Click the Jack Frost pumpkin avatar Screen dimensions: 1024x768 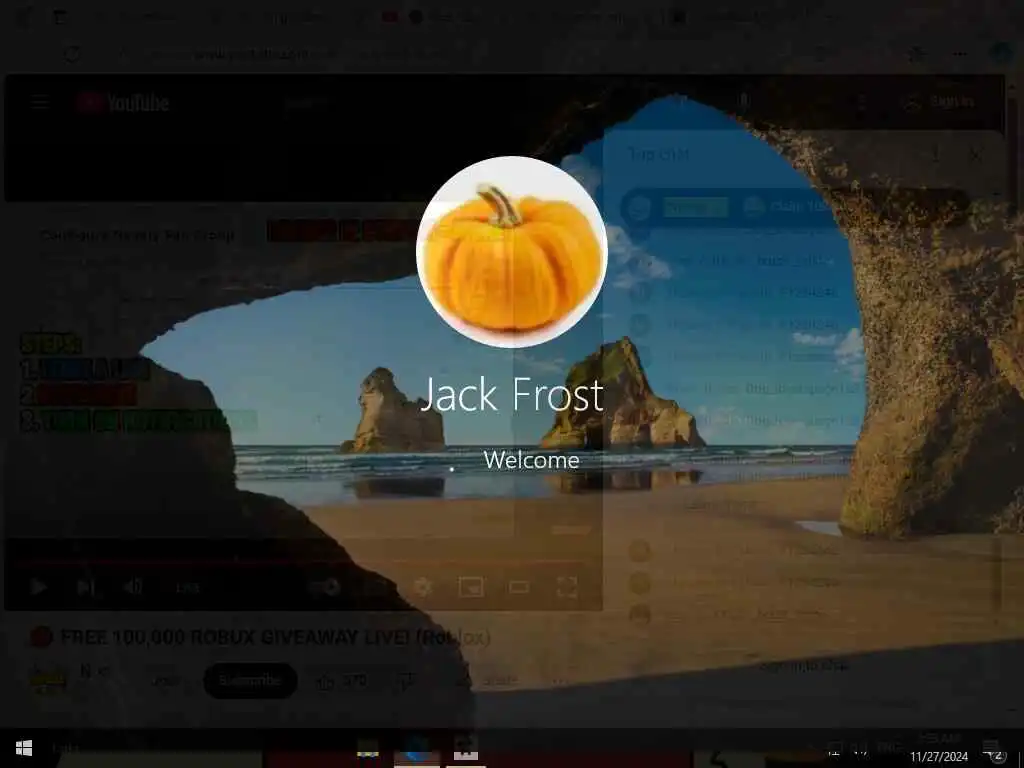pyautogui.click(x=512, y=252)
